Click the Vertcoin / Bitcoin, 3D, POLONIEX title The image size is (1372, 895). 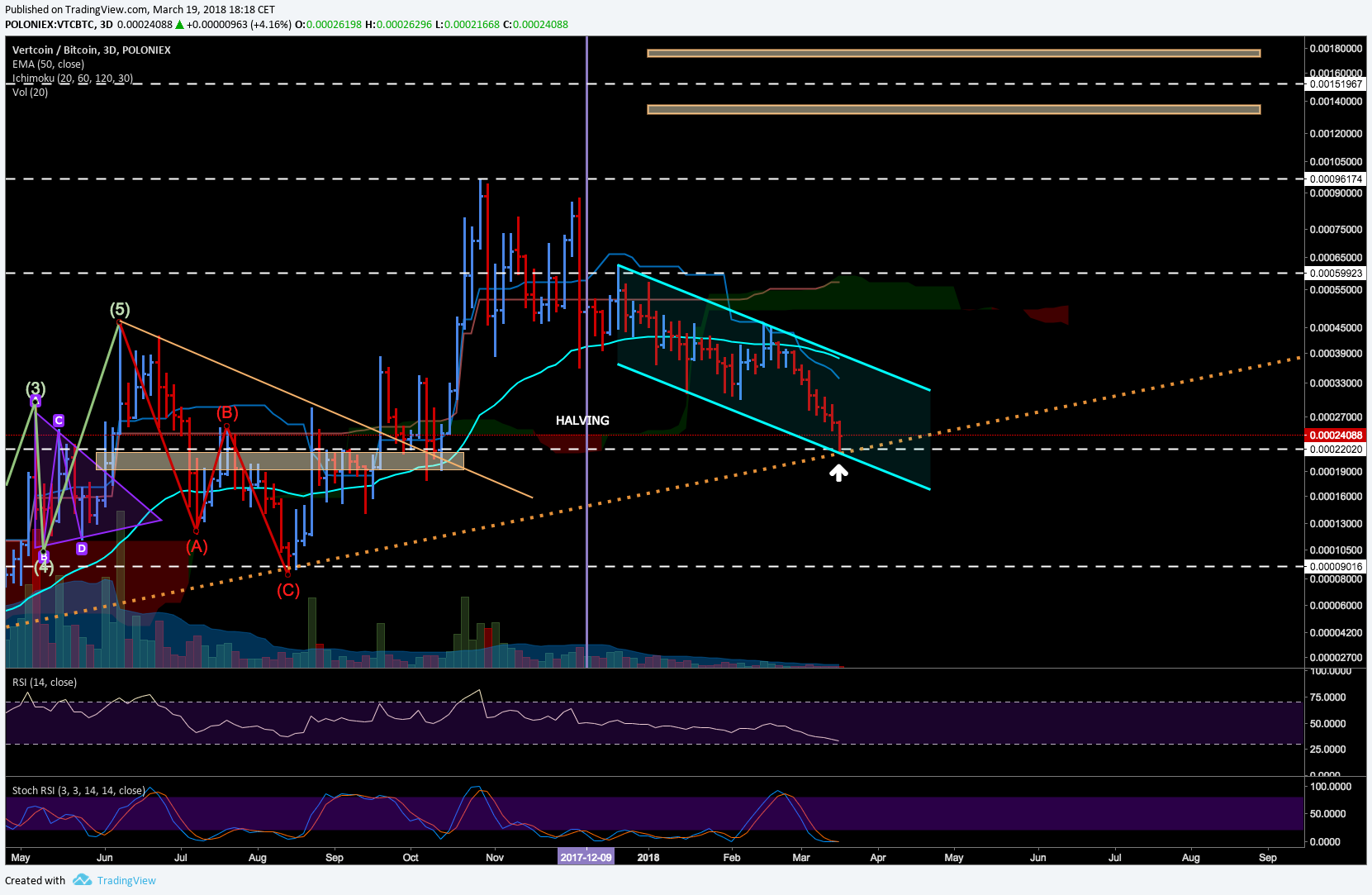pos(92,50)
